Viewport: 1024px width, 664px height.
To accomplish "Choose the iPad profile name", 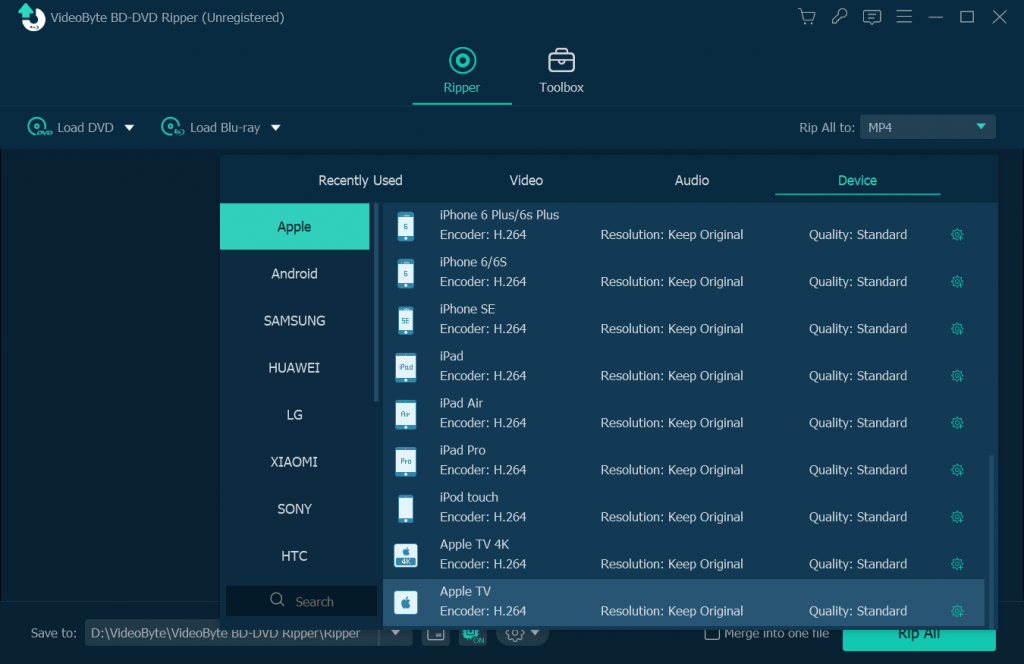I will (452, 356).
